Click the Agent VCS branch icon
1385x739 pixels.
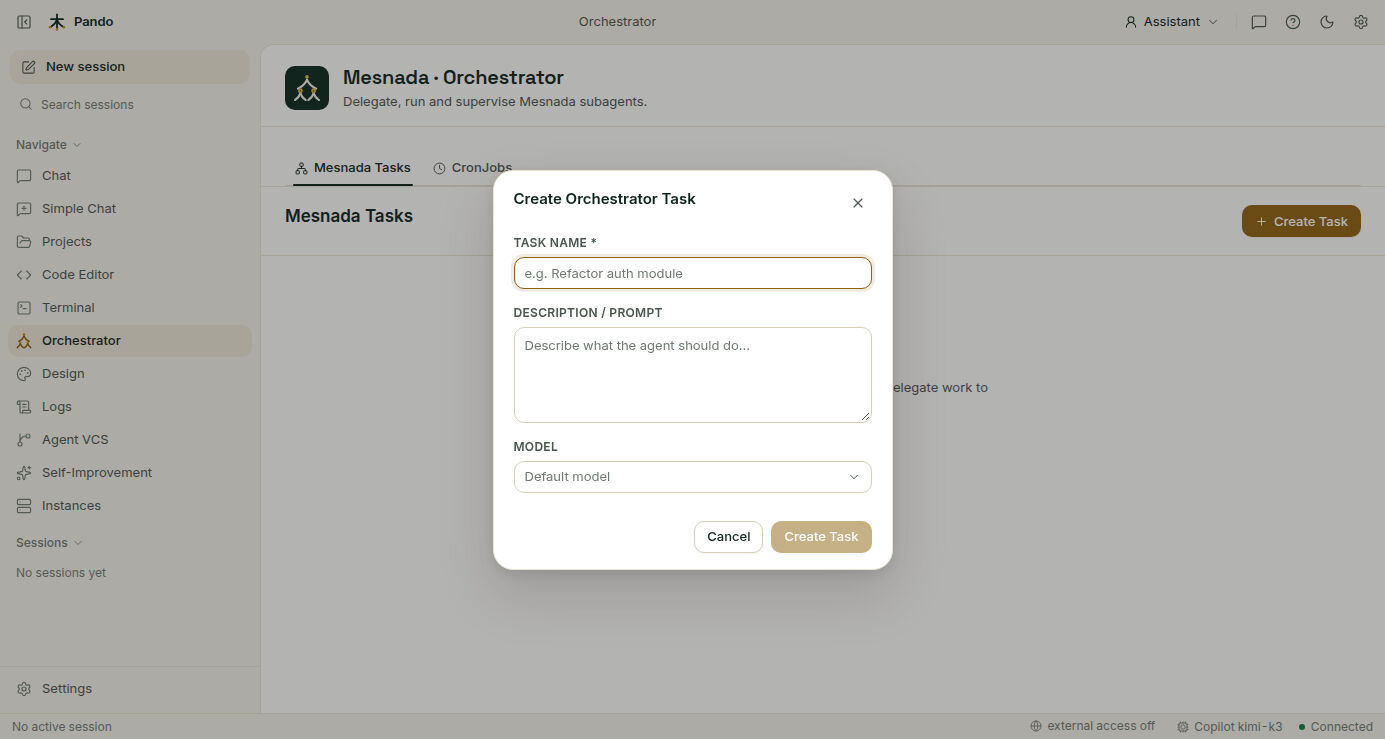pyautogui.click(x=24, y=440)
